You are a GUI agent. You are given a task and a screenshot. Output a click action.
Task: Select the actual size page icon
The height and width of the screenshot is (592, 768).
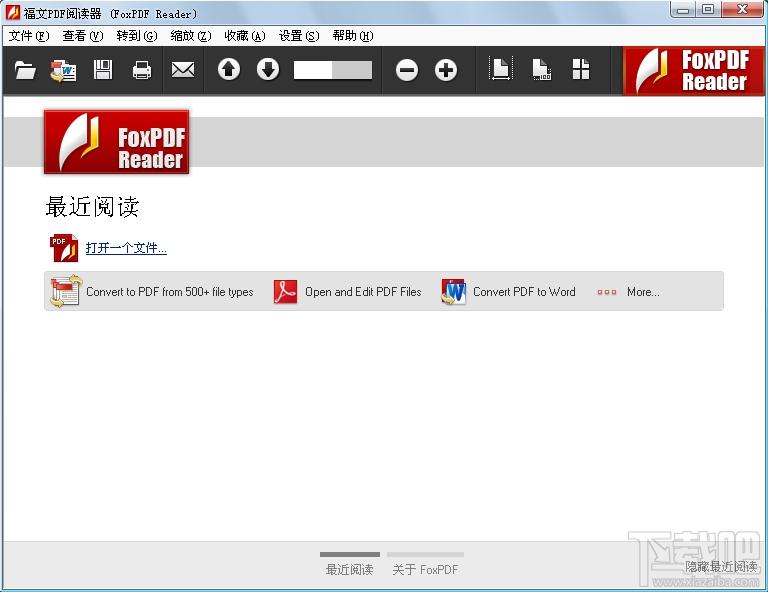[542, 70]
